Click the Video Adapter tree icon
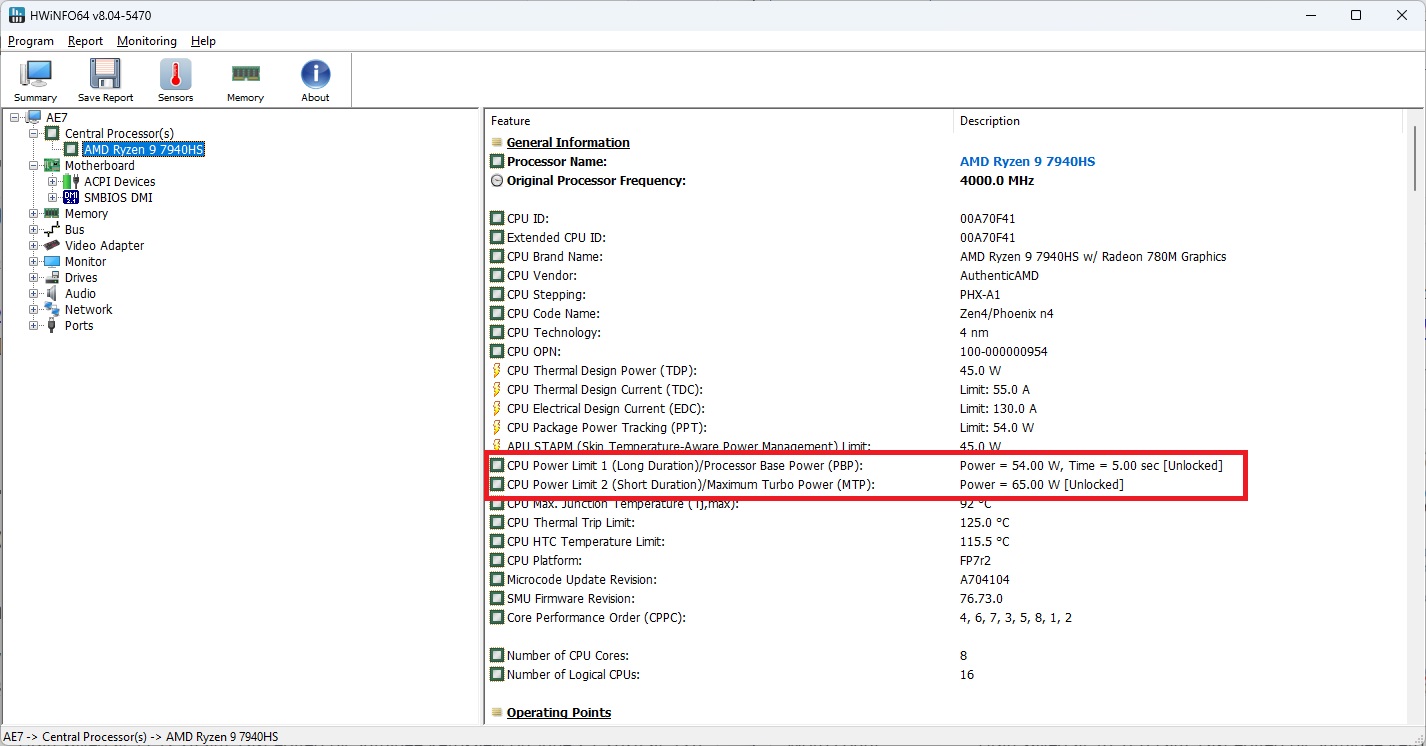1426x746 pixels. pyautogui.click(x=52, y=246)
